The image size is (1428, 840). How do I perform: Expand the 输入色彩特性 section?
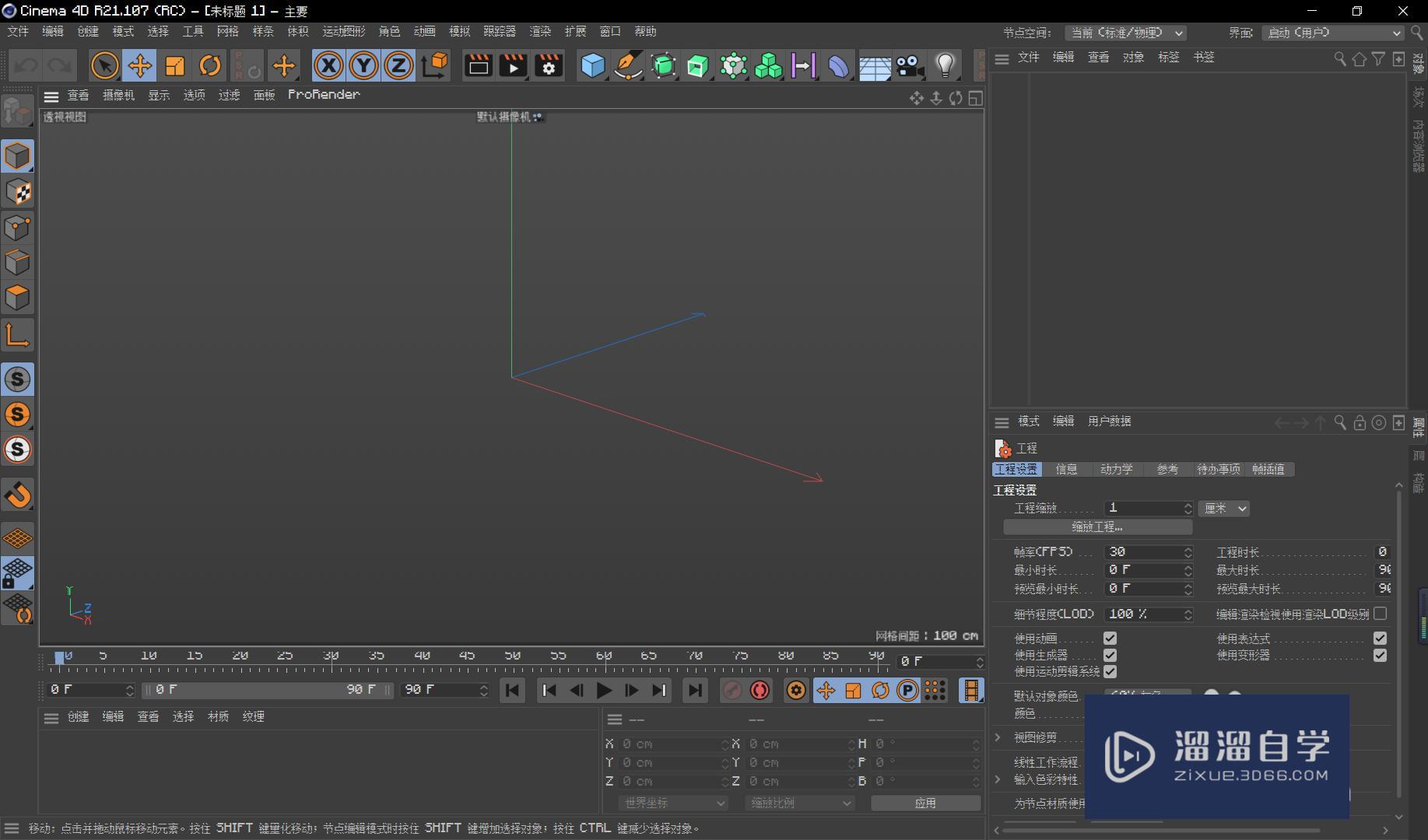998,779
